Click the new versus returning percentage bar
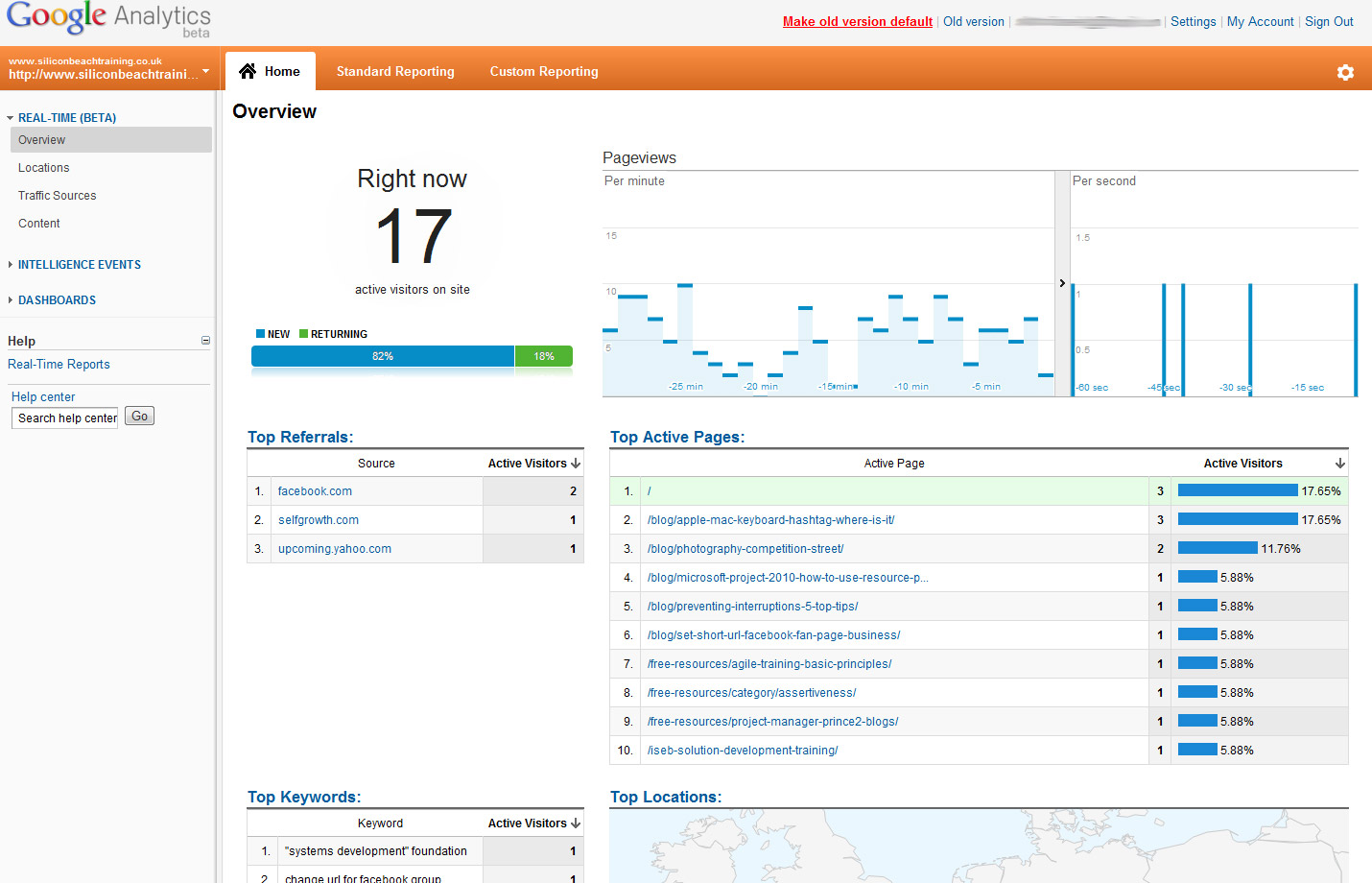1372x883 pixels. click(x=382, y=355)
